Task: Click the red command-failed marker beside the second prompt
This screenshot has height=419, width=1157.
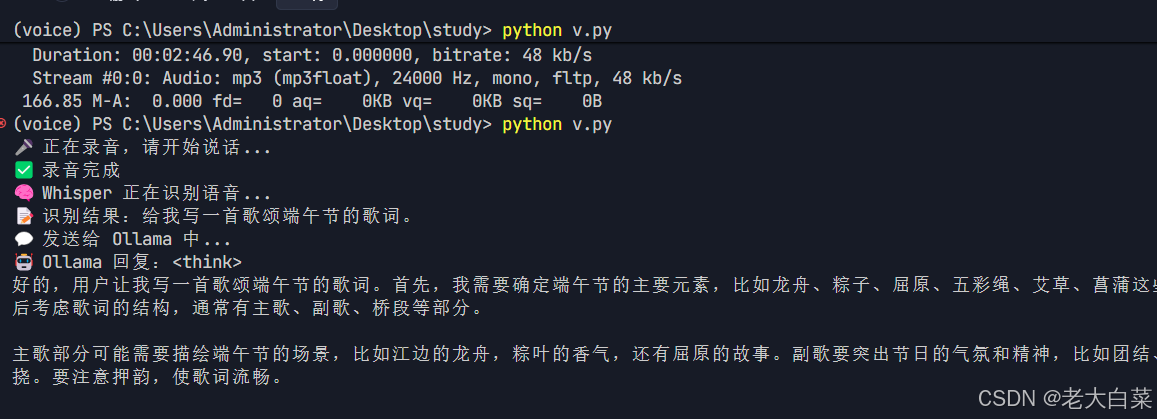Action: point(4,123)
